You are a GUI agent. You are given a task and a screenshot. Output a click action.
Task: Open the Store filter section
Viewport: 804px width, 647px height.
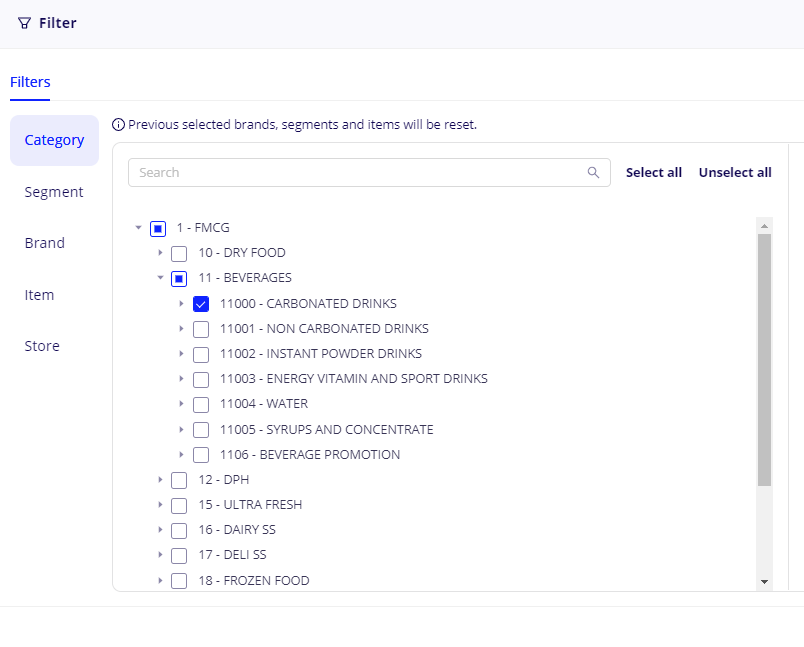pos(42,346)
